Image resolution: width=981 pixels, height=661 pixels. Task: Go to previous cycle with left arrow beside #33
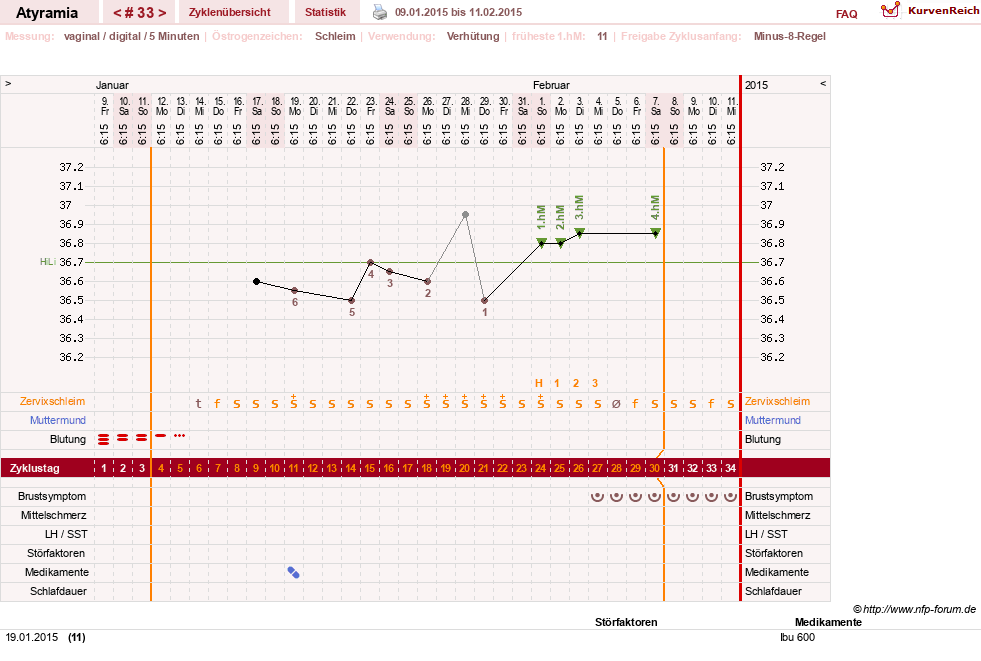click(x=117, y=13)
